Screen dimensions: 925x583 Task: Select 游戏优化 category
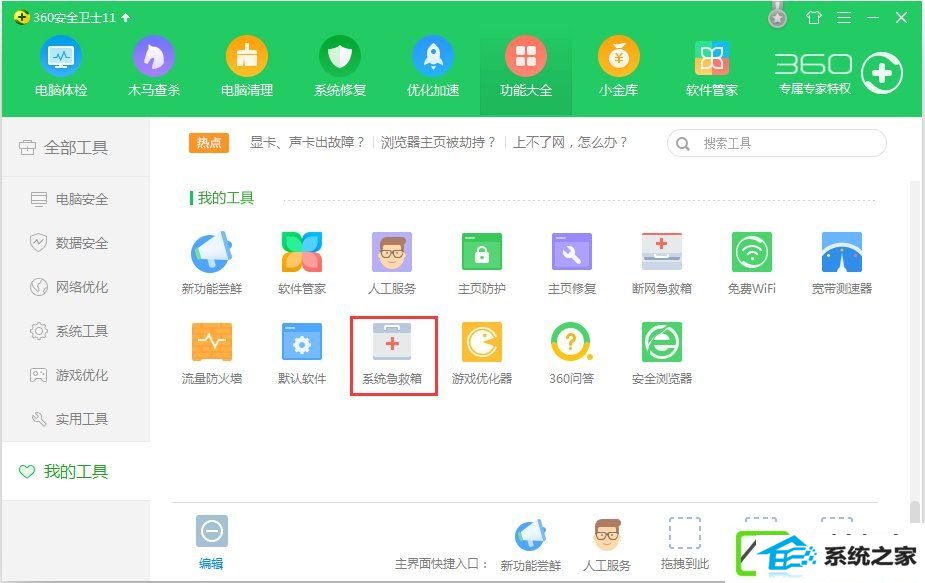click(x=76, y=375)
